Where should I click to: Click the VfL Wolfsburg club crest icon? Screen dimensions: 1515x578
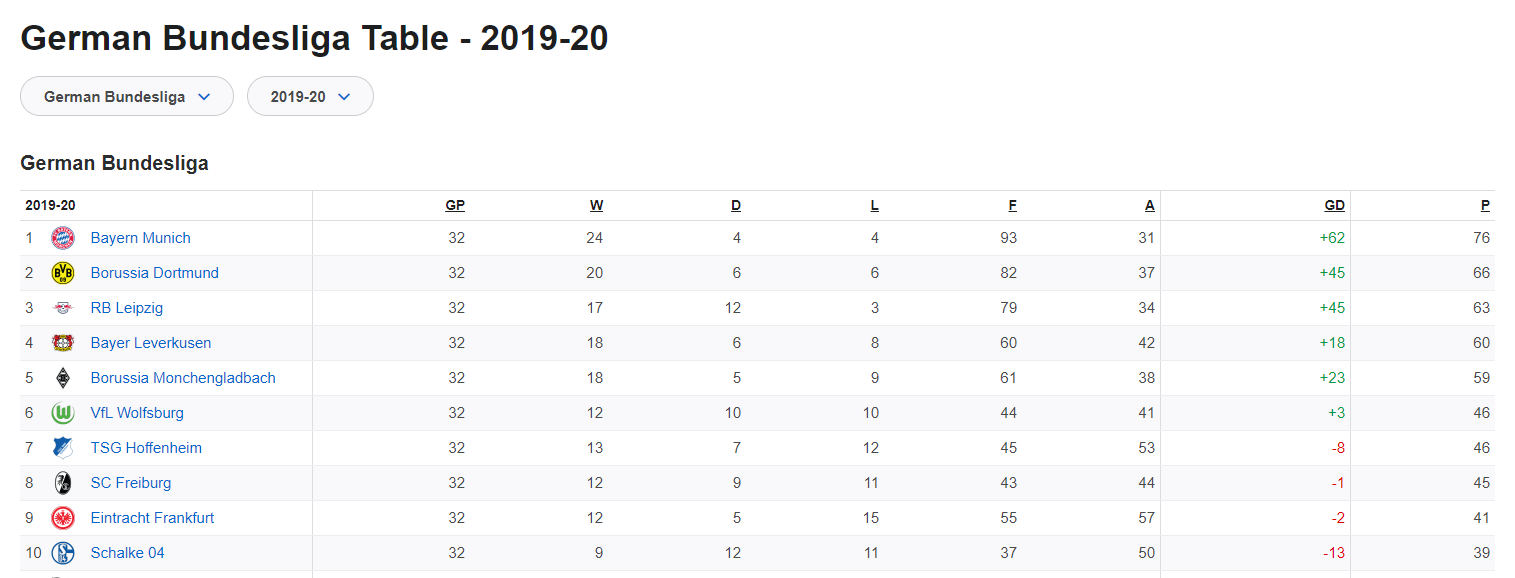click(x=63, y=413)
